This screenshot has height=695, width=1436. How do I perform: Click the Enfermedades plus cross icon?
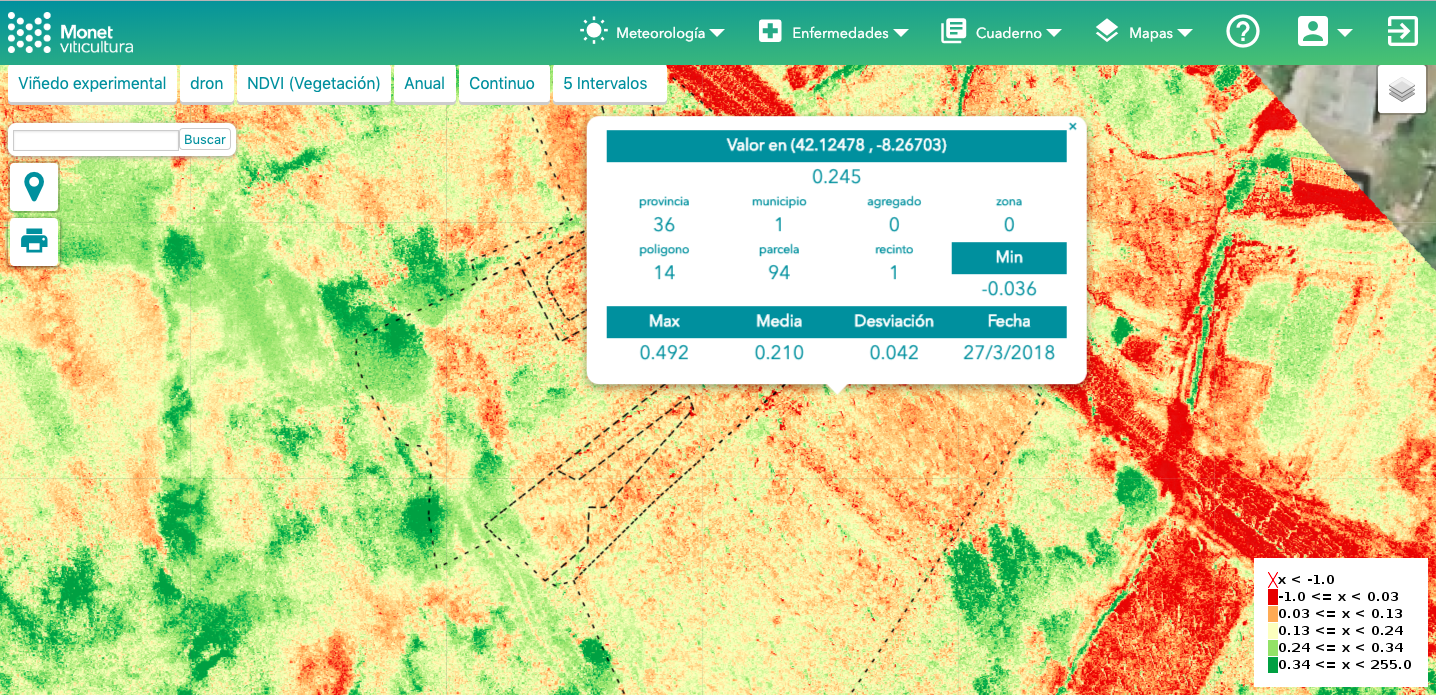point(770,32)
